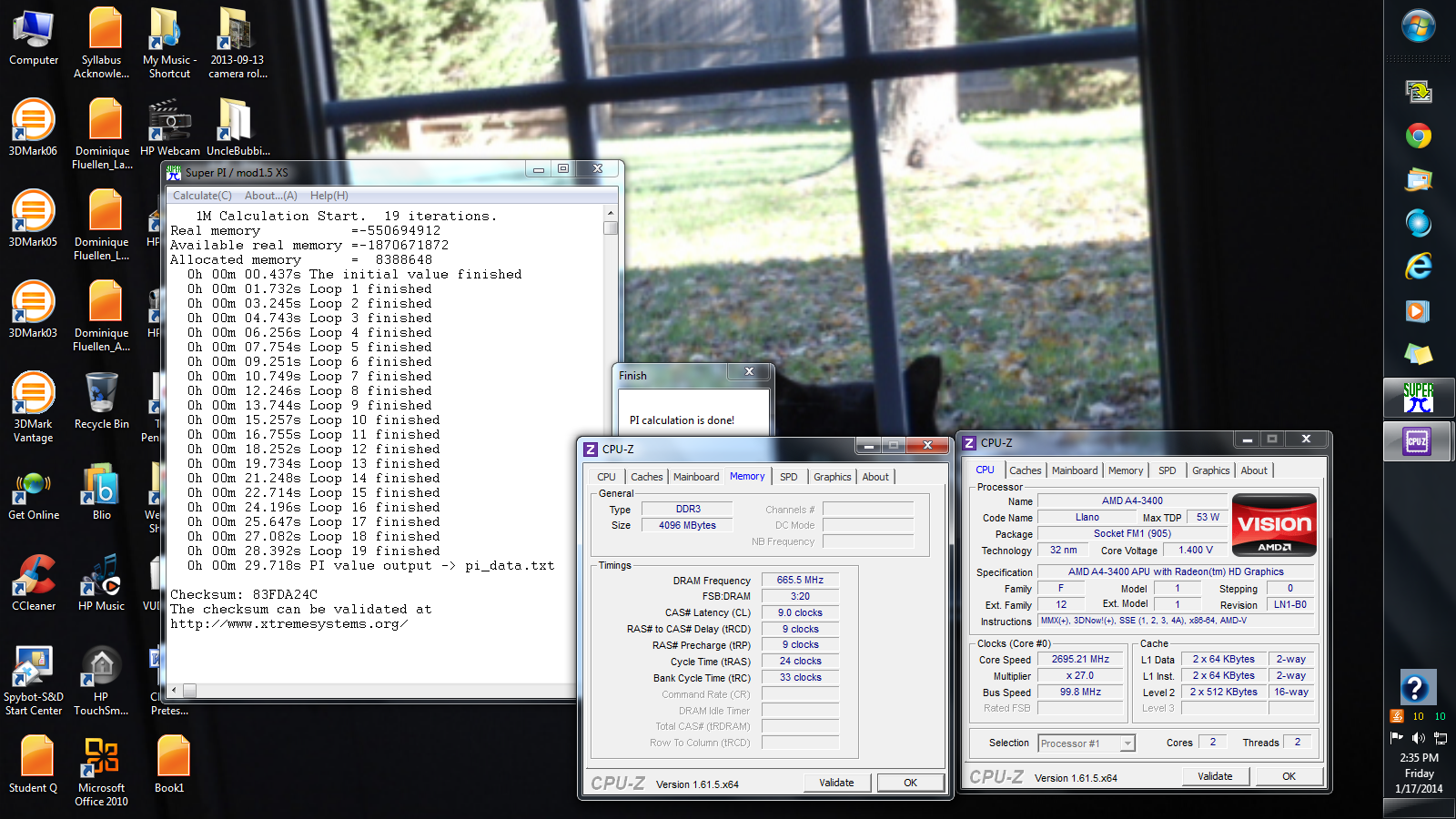Open the Microsoft Office 2010 shortcut
The width and height of the screenshot is (1456, 819).
point(102,771)
